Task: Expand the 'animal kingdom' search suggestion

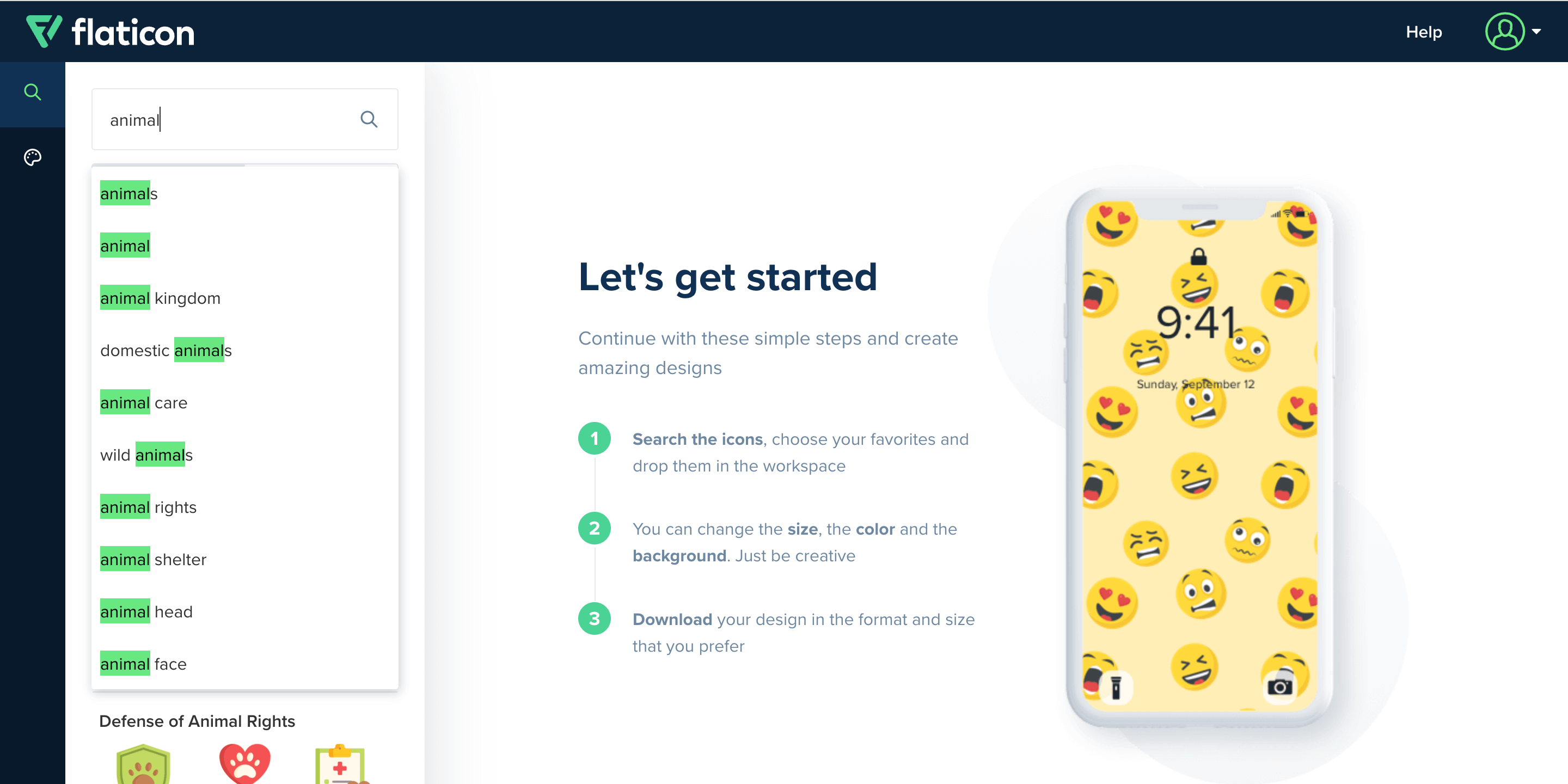Action: pos(160,298)
